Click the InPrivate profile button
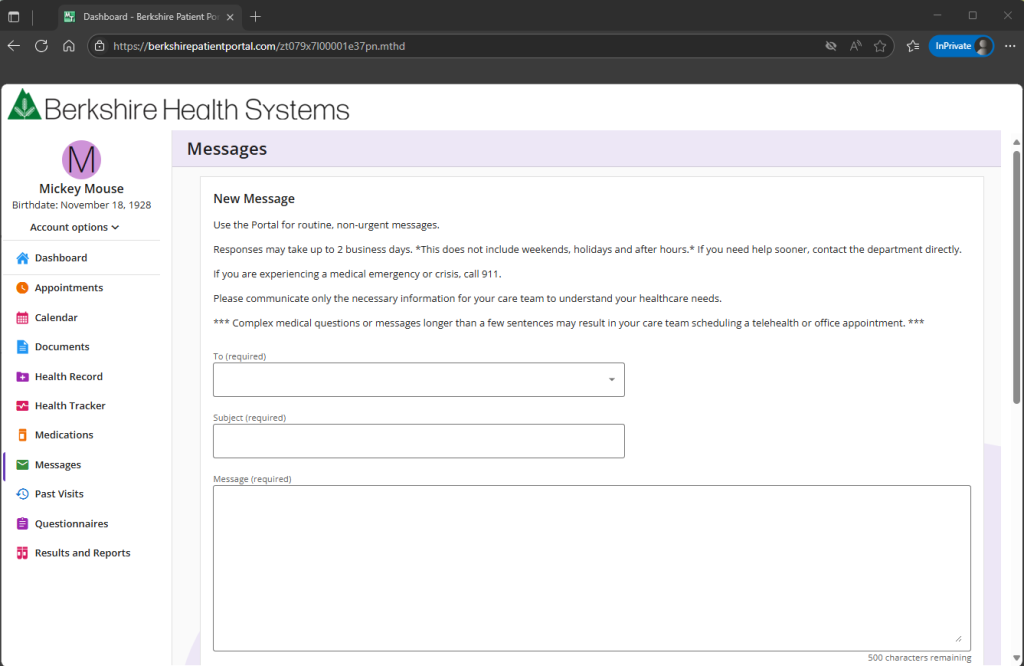This screenshot has height=666, width=1024. pyautogui.click(x=961, y=46)
